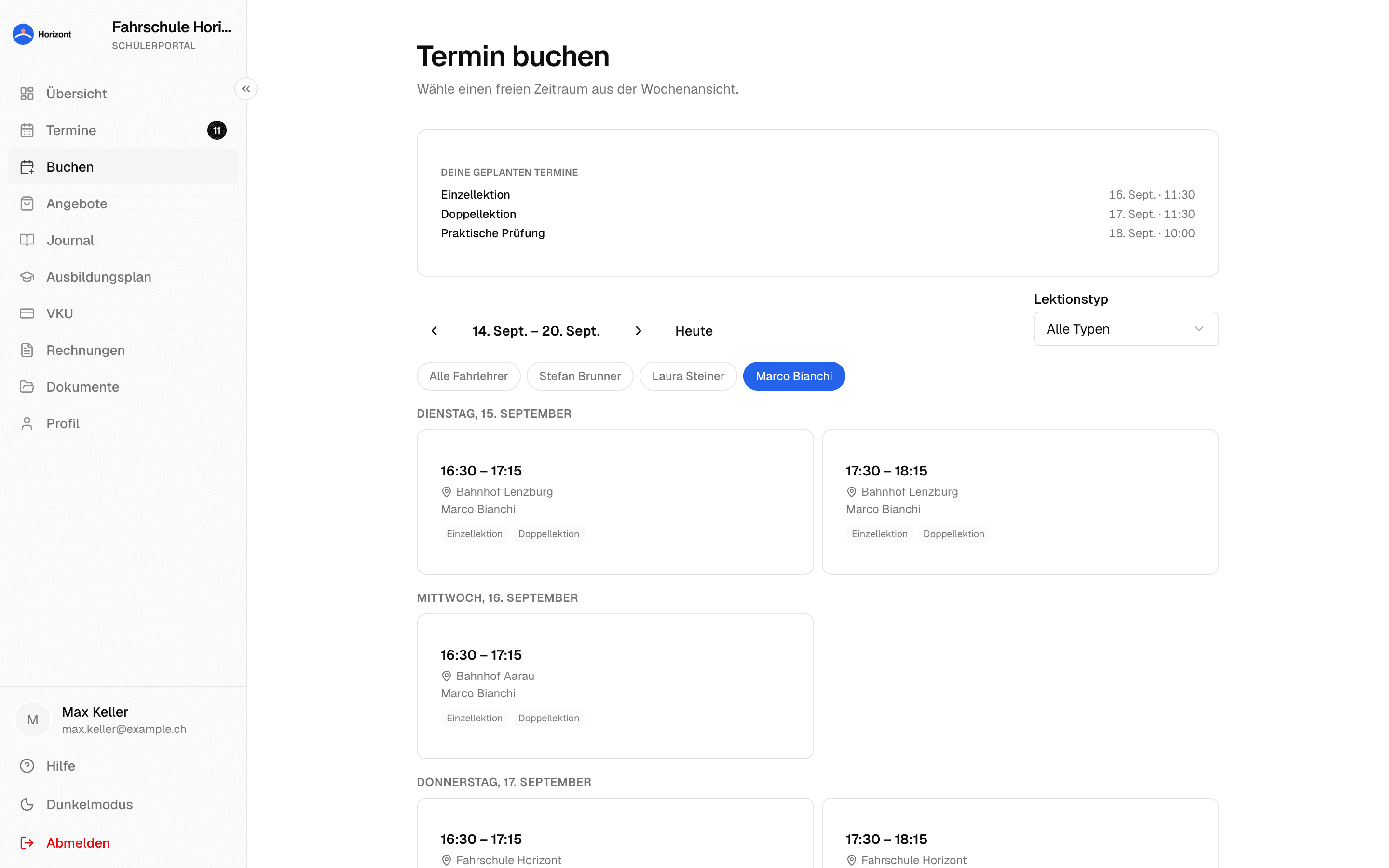Click the Angebote shopping bag icon
1389x868 pixels.
coord(27,204)
